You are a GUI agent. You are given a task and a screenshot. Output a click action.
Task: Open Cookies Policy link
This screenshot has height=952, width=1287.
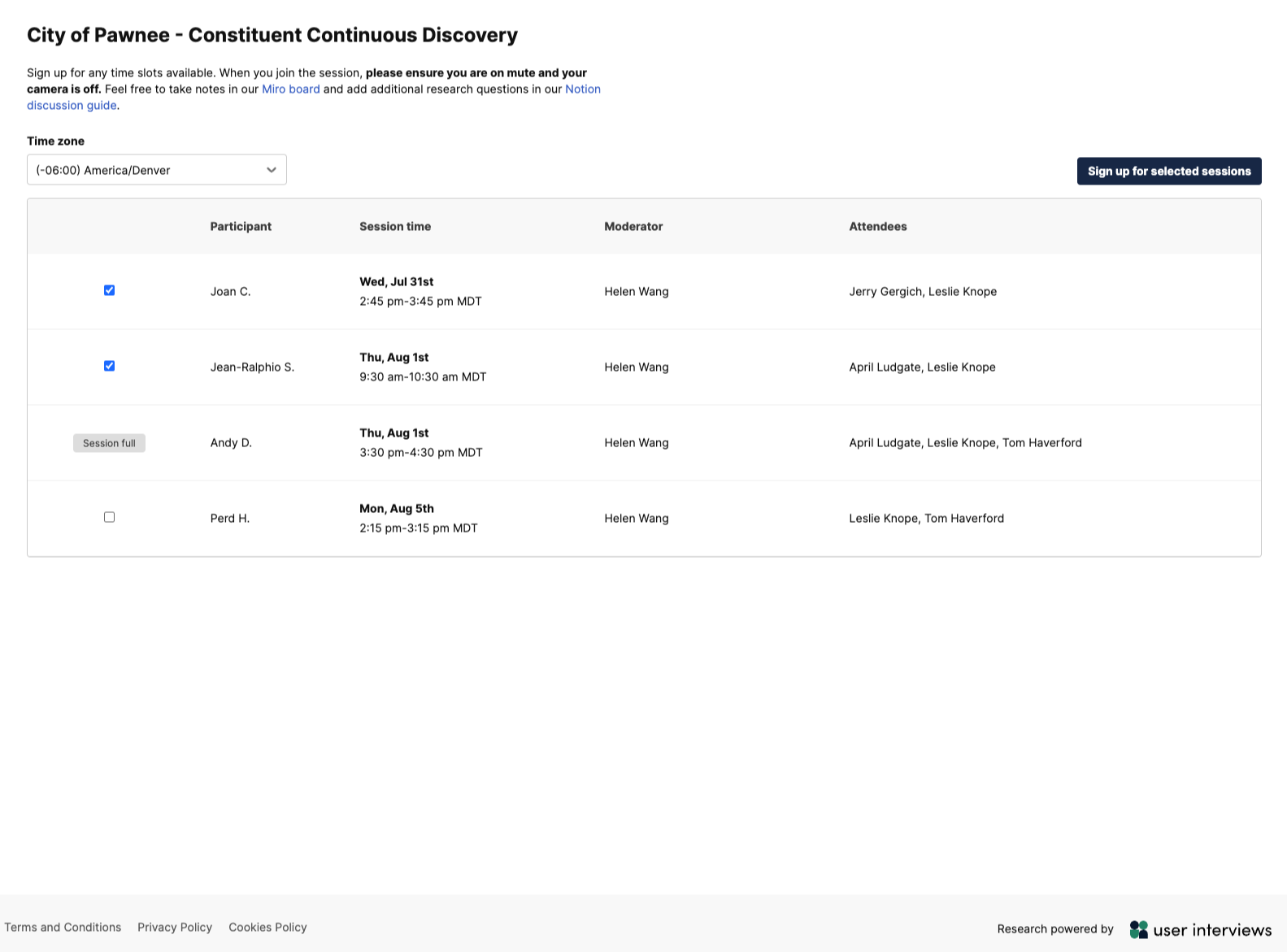(267, 927)
